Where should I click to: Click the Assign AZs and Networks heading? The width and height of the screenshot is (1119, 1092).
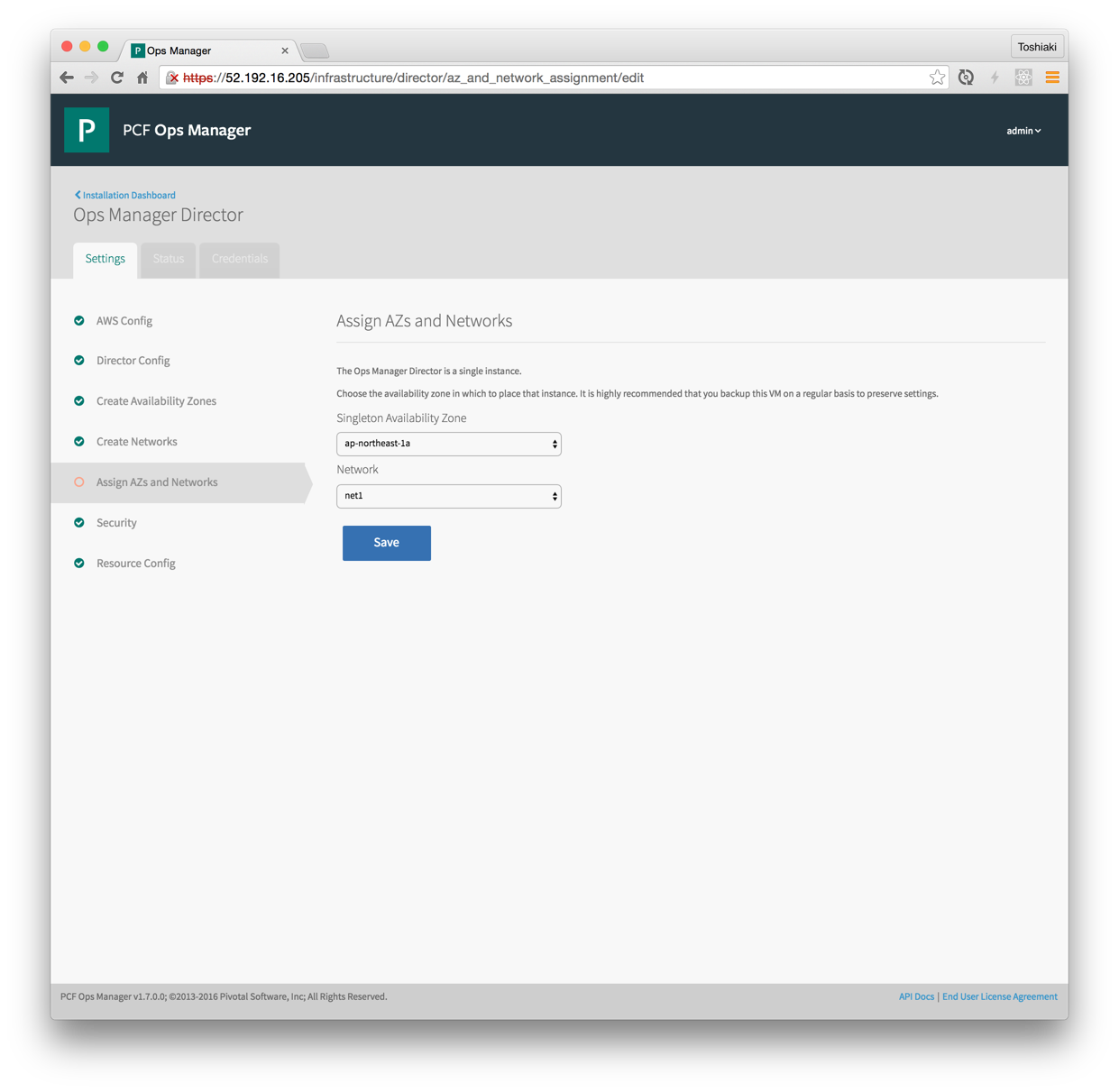[x=425, y=321]
